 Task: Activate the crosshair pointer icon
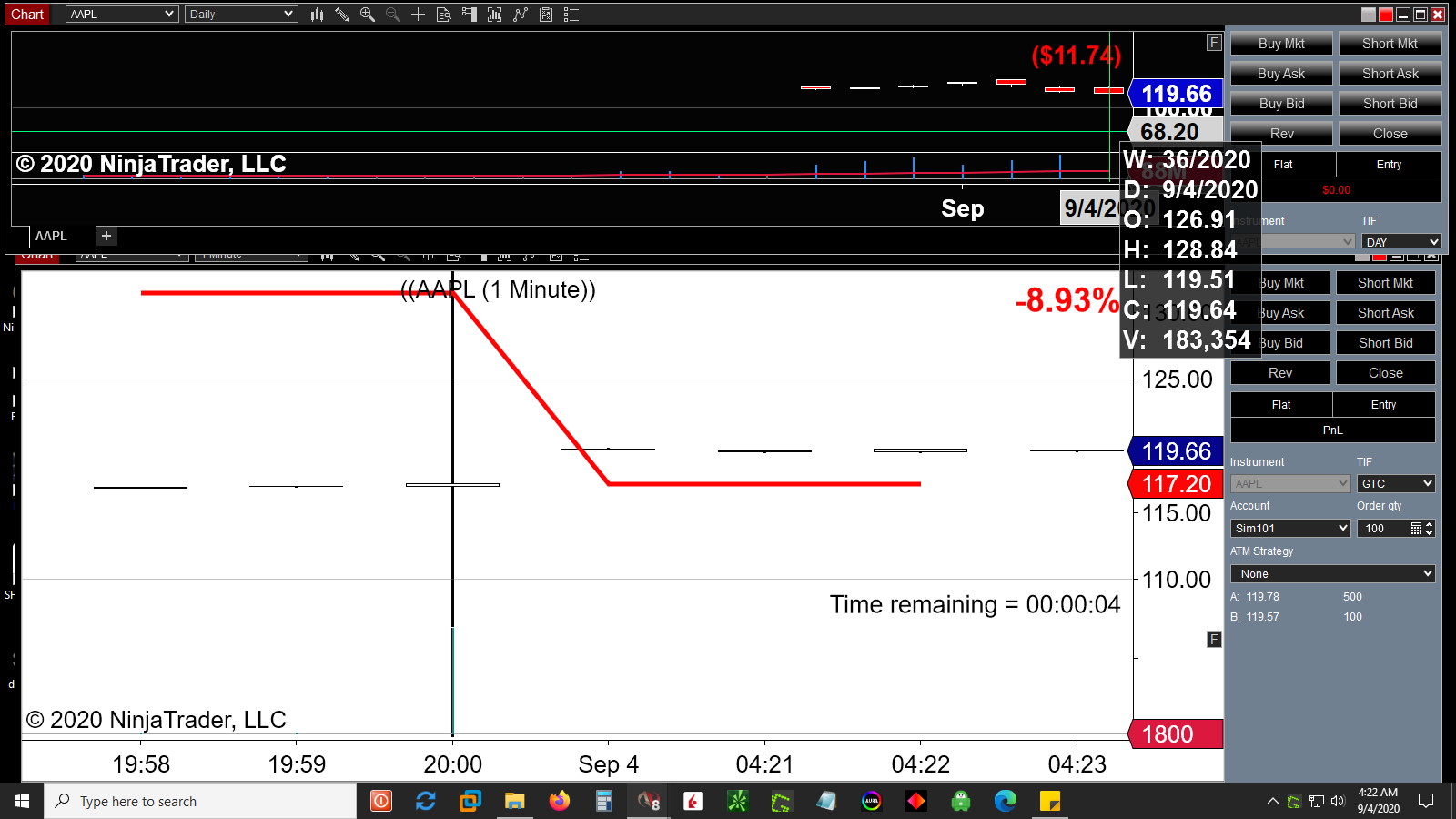click(x=419, y=15)
